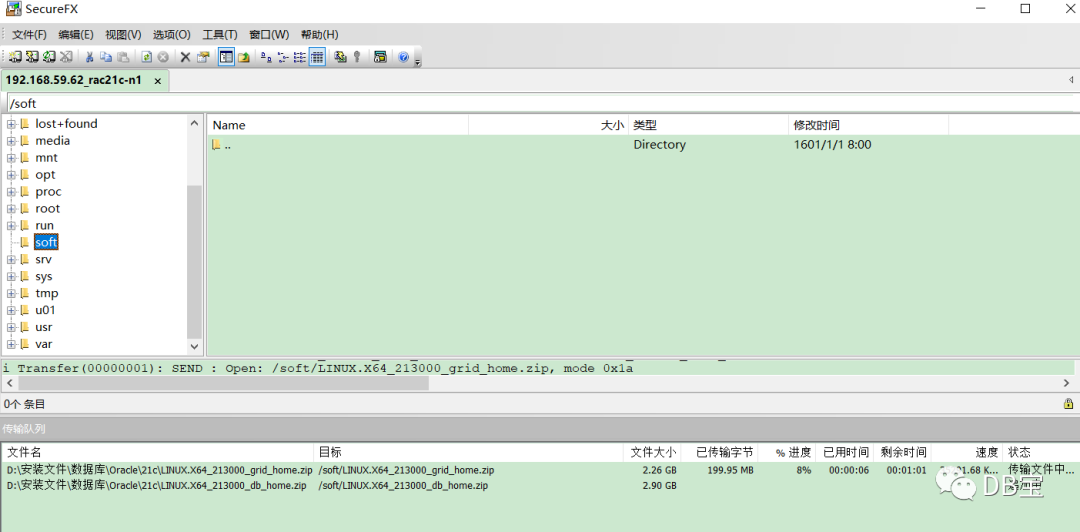Viewport: 1080px width, 532px height.
Task: Expand the opt folder node
Action: (11, 175)
